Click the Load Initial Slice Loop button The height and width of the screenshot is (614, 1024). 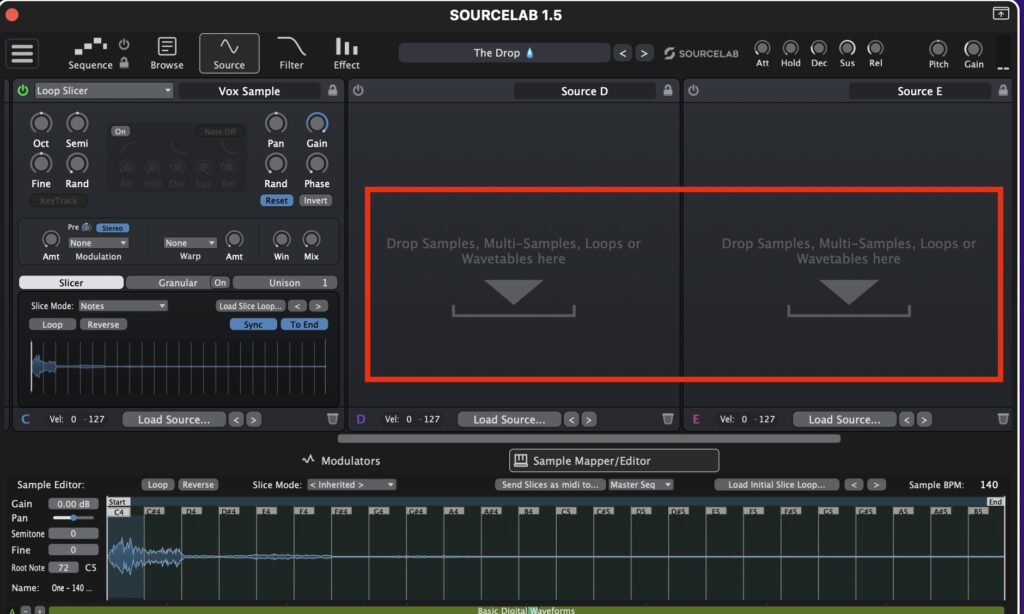pyautogui.click(x=777, y=484)
